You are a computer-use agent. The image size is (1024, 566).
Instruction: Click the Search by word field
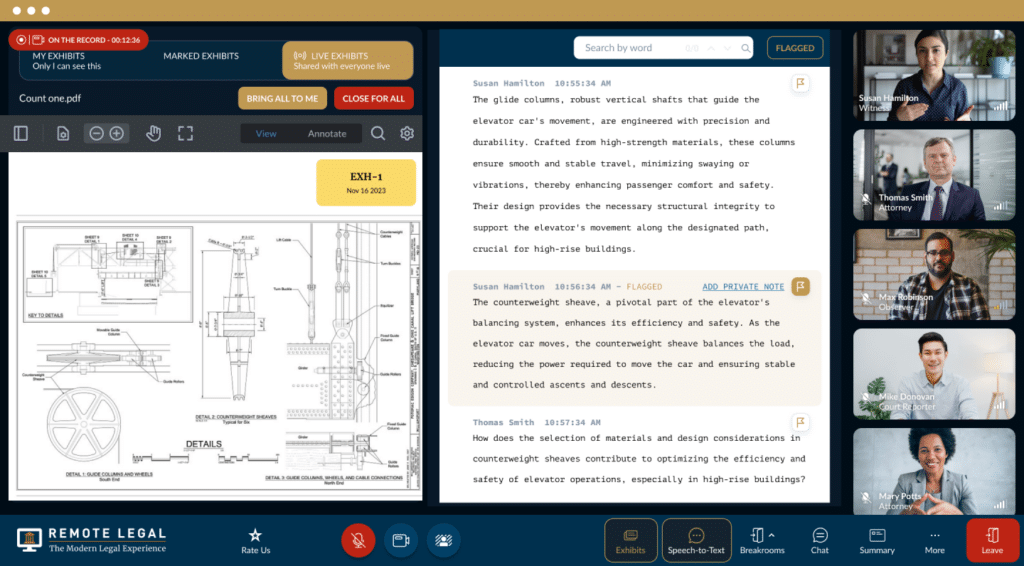point(628,48)
